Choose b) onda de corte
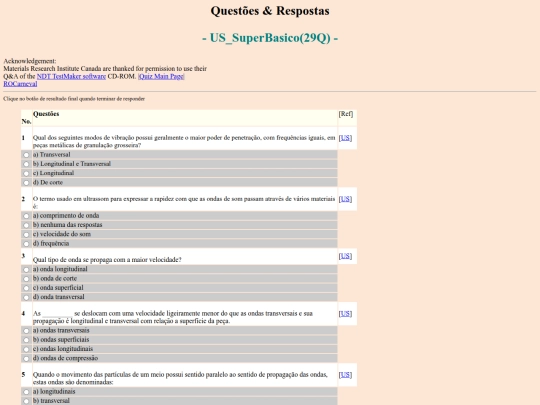Viewport: 540px width, 405px height. pyautogui.click(x=26, y=279)
